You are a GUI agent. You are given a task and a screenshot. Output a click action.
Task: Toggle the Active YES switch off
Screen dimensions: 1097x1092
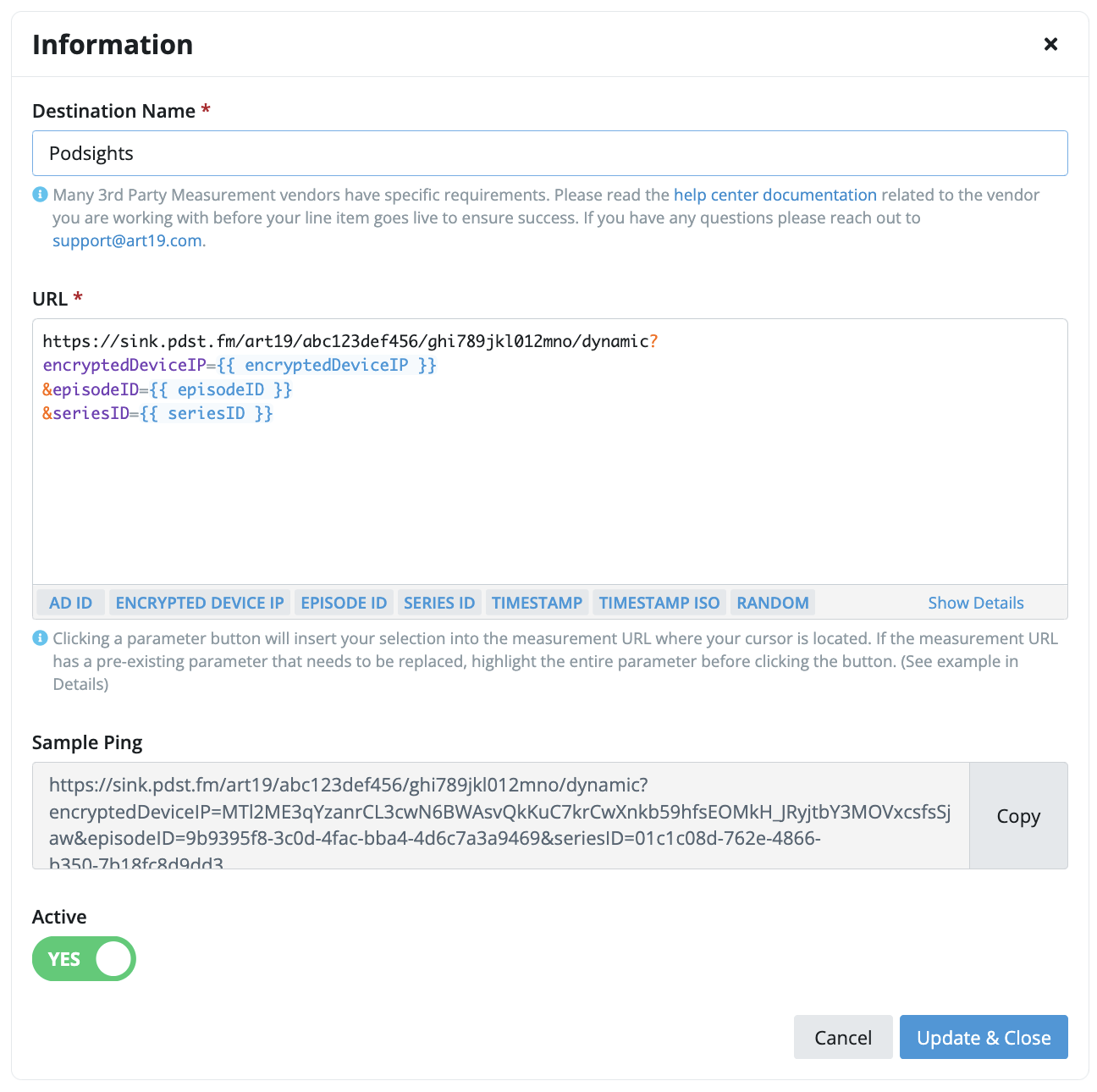click(84, 959)
